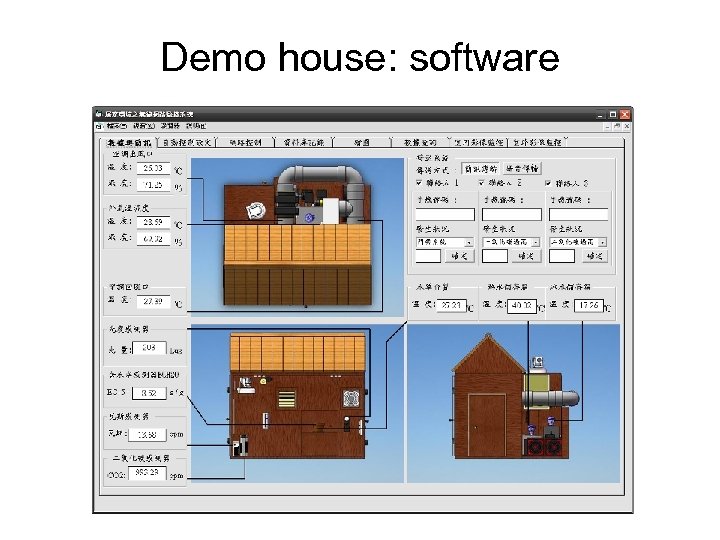Switch to the 繪圖 tab

click(x=362, y=142)
